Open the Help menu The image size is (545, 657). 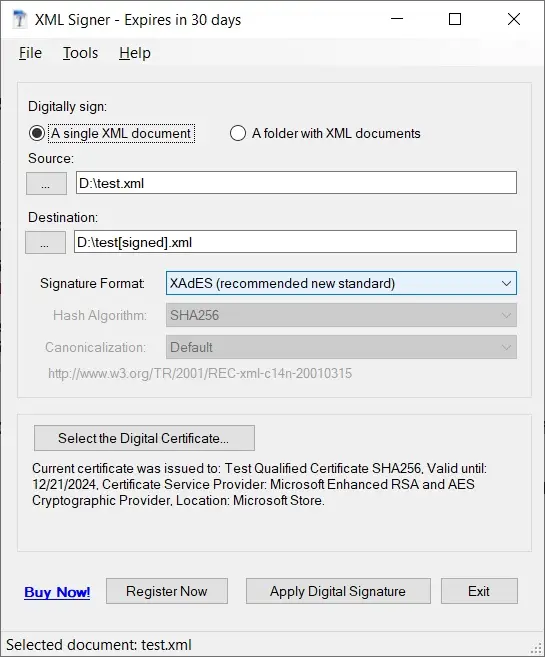135,53
